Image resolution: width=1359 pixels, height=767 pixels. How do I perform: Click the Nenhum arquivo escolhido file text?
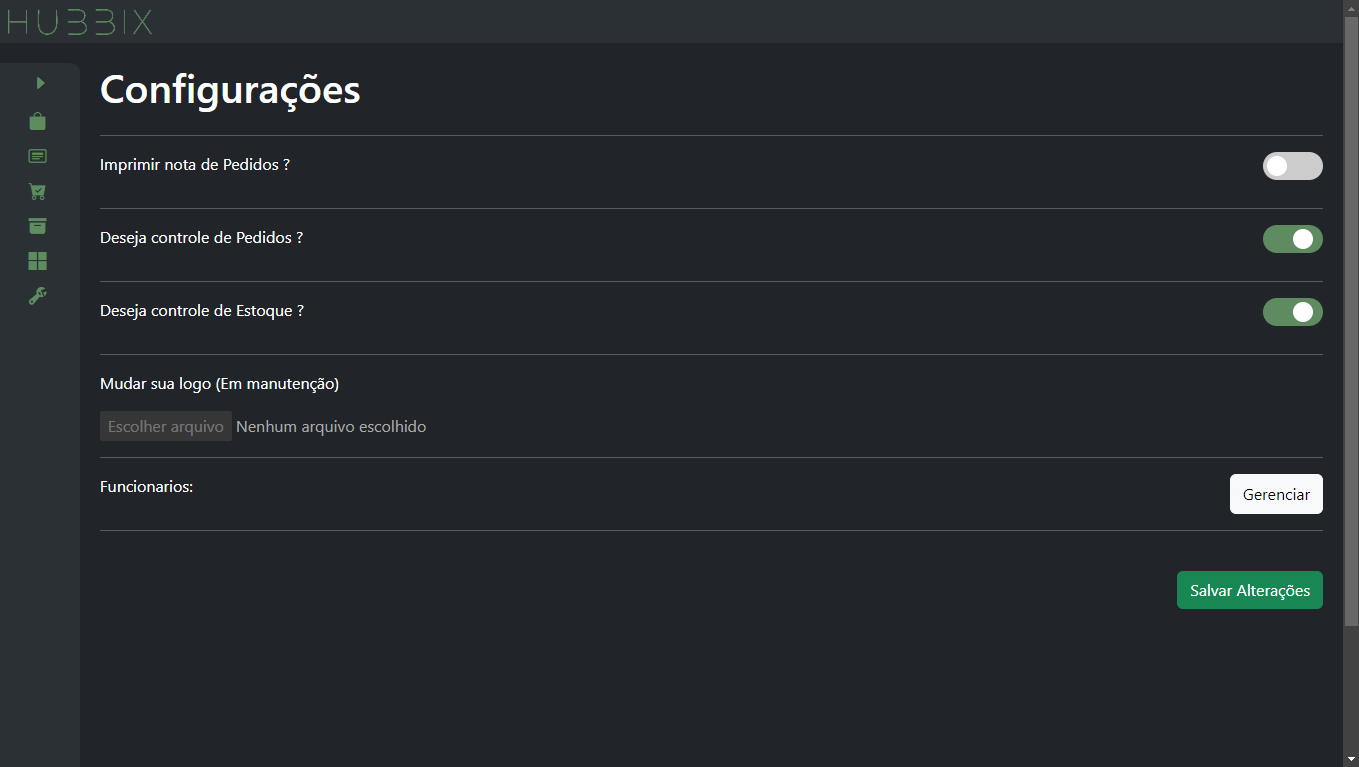[331, 427]
